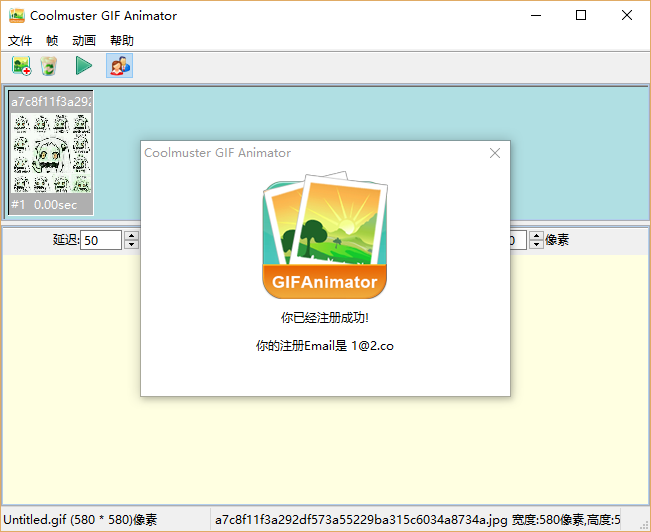Open the 动画 menu
651x532 pixels.
tap(84, 41)
